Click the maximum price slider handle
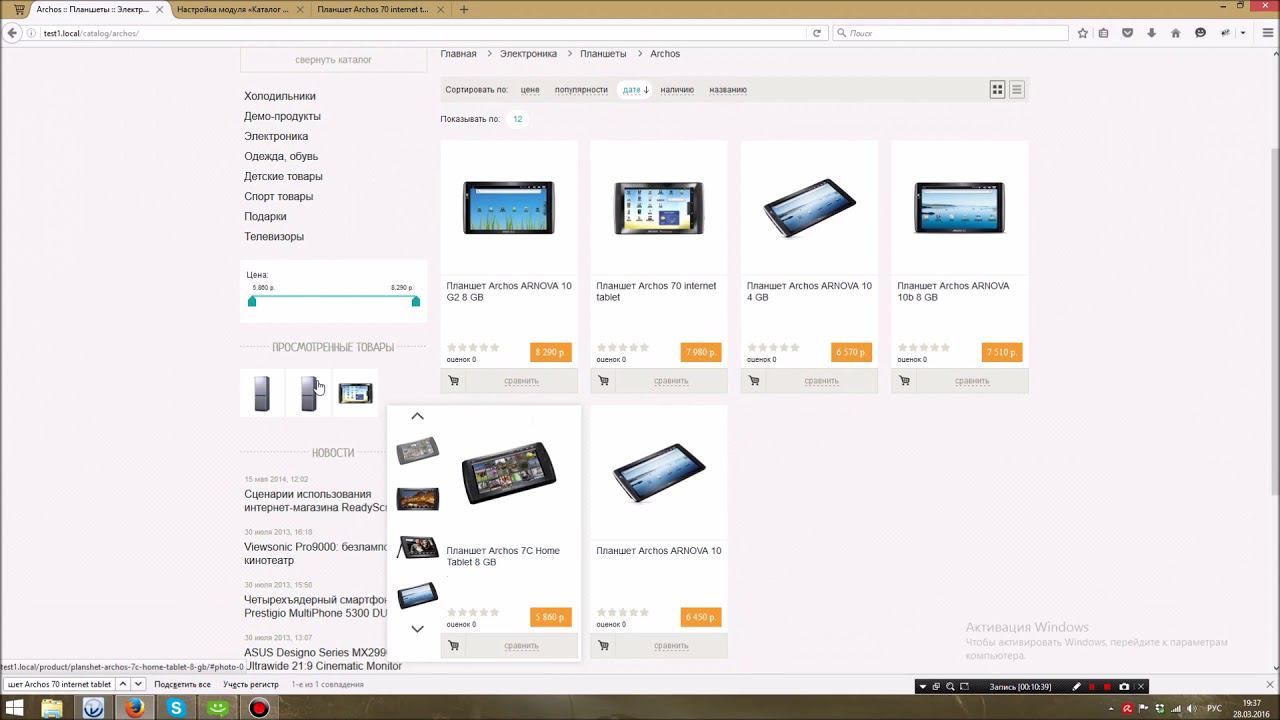 [416, 301]
